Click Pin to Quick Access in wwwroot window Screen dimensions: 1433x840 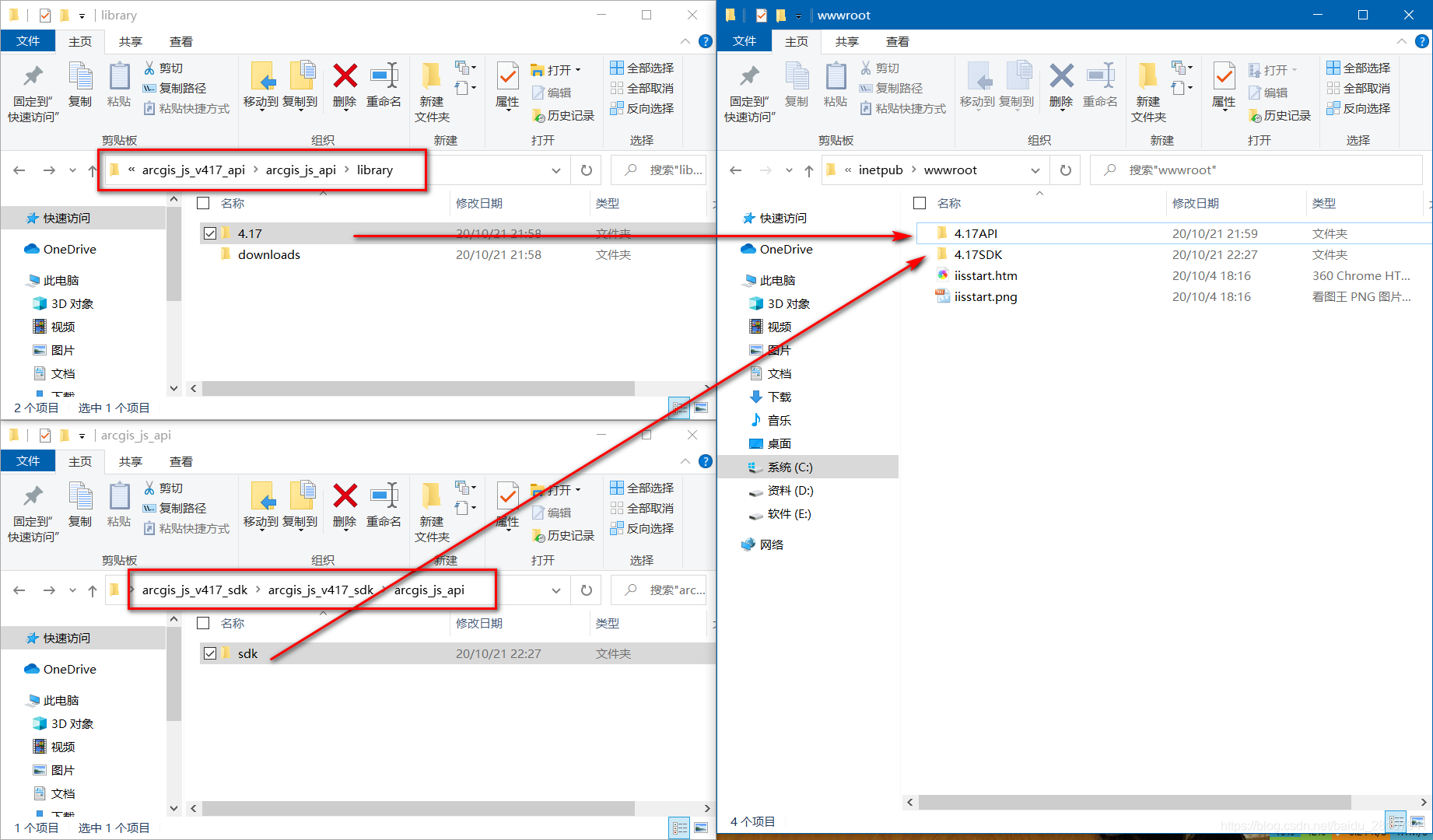coord(749,93)
